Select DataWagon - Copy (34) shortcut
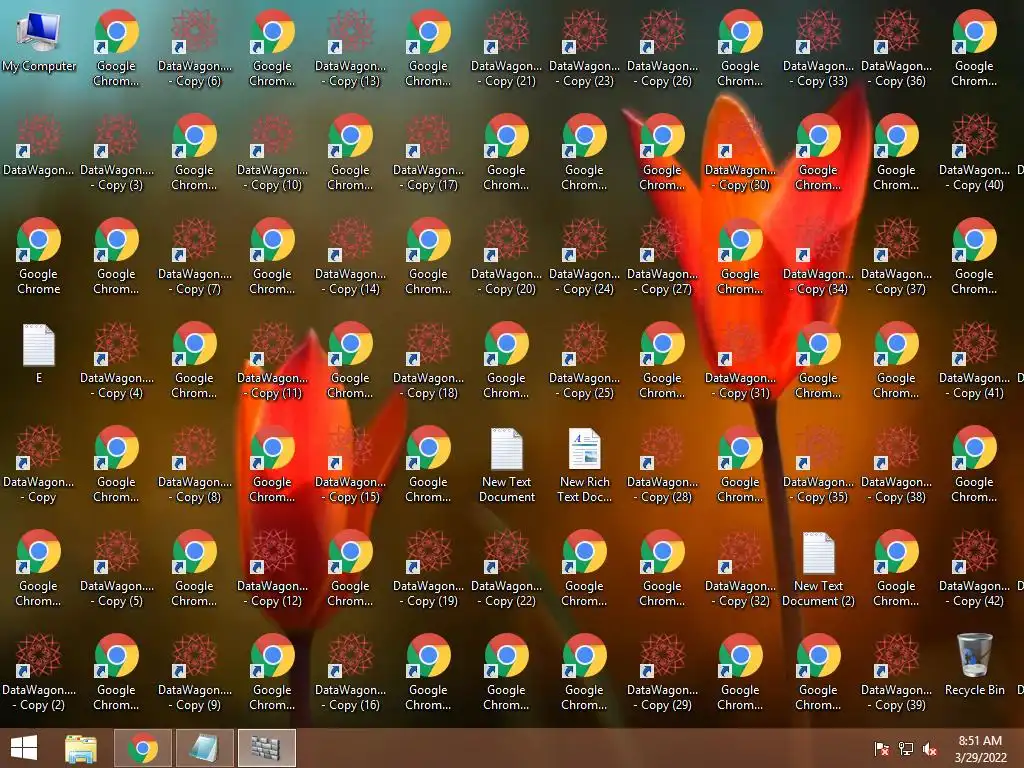Screen dimensions: 1024x768 click(x=818, y=257)
